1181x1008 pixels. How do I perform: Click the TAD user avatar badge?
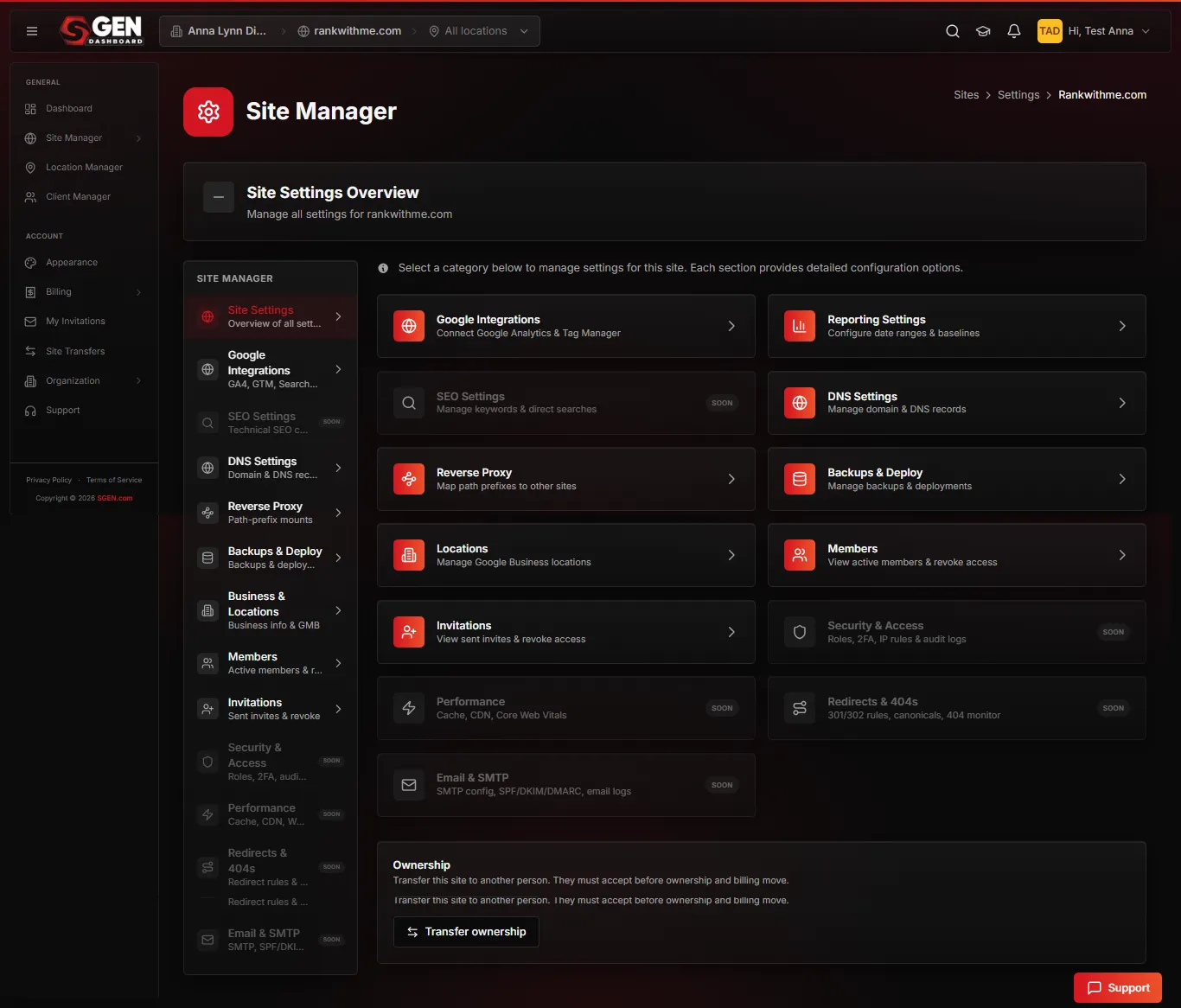tap(1050, 31)
